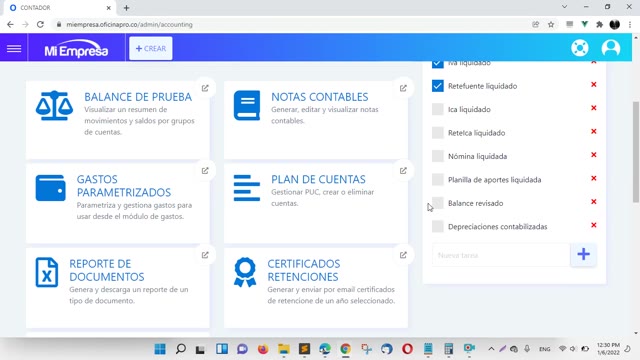
Task: Open Firefox from taskbar
Action: pyautogui.click(x=263, y=349)
